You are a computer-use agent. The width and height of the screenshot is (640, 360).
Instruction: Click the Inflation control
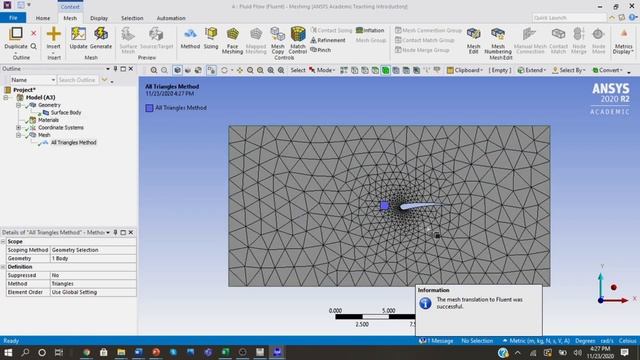(370, 30)
